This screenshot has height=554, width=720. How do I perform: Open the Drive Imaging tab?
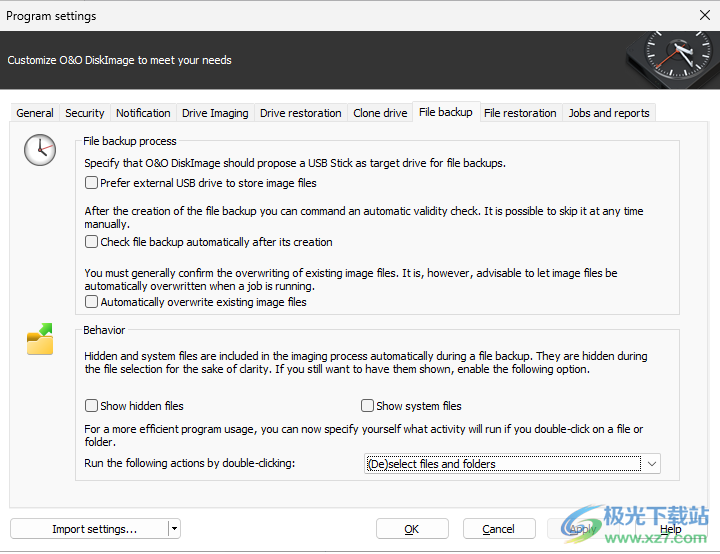click(215, 113)
